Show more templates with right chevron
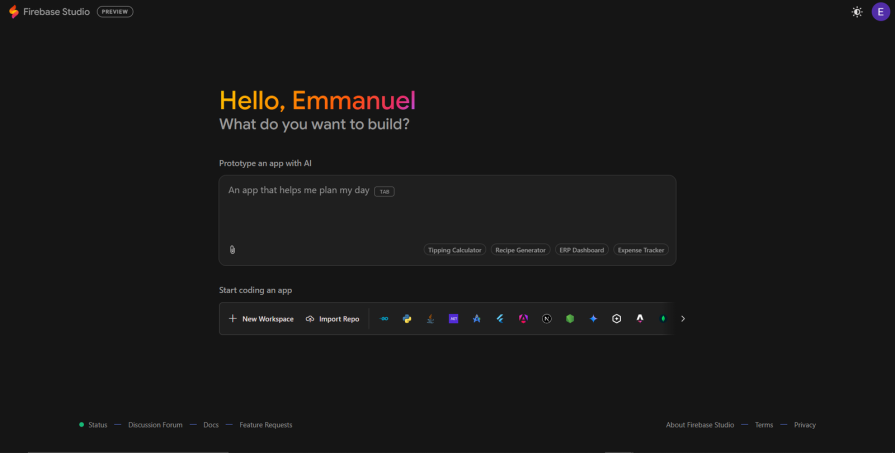Viewport: 895px width, 453px height. [x=683, y=319]
